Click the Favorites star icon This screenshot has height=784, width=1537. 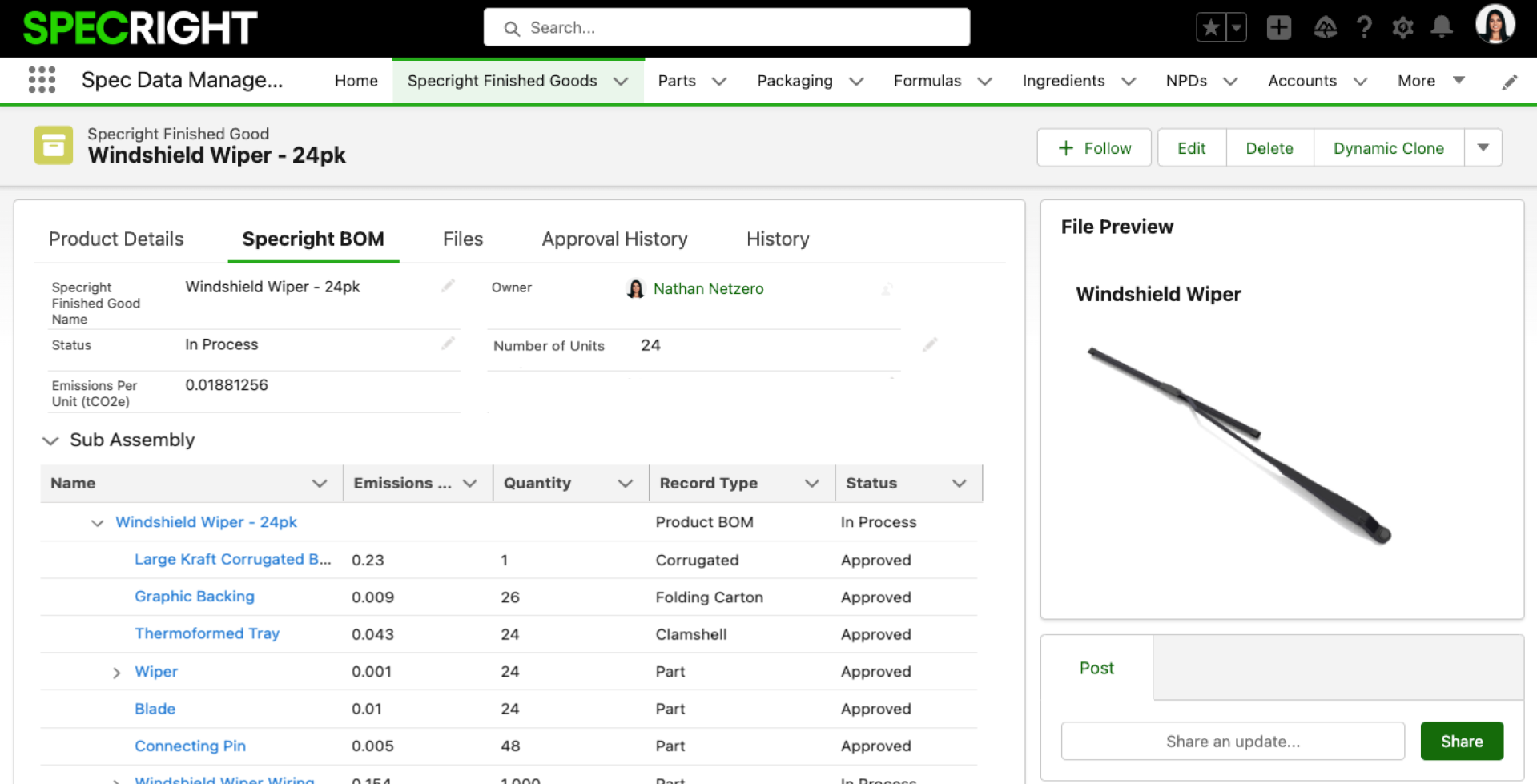pyautogui.click(x=1211, y=28)
